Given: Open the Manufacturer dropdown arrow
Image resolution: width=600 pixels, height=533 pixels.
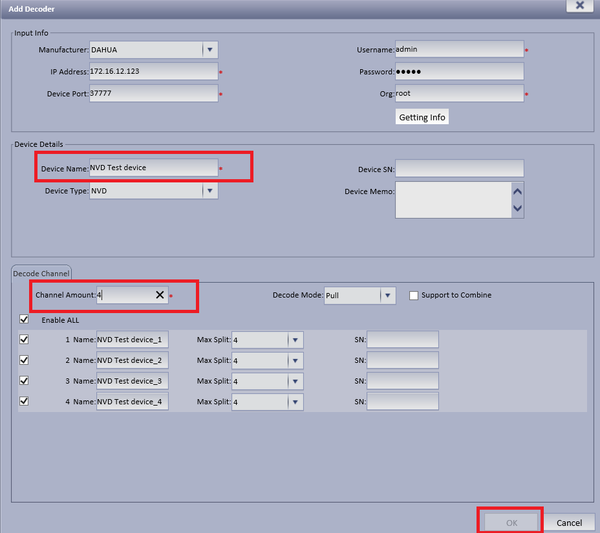Looking at the screenshot, I should coord(210,50).
